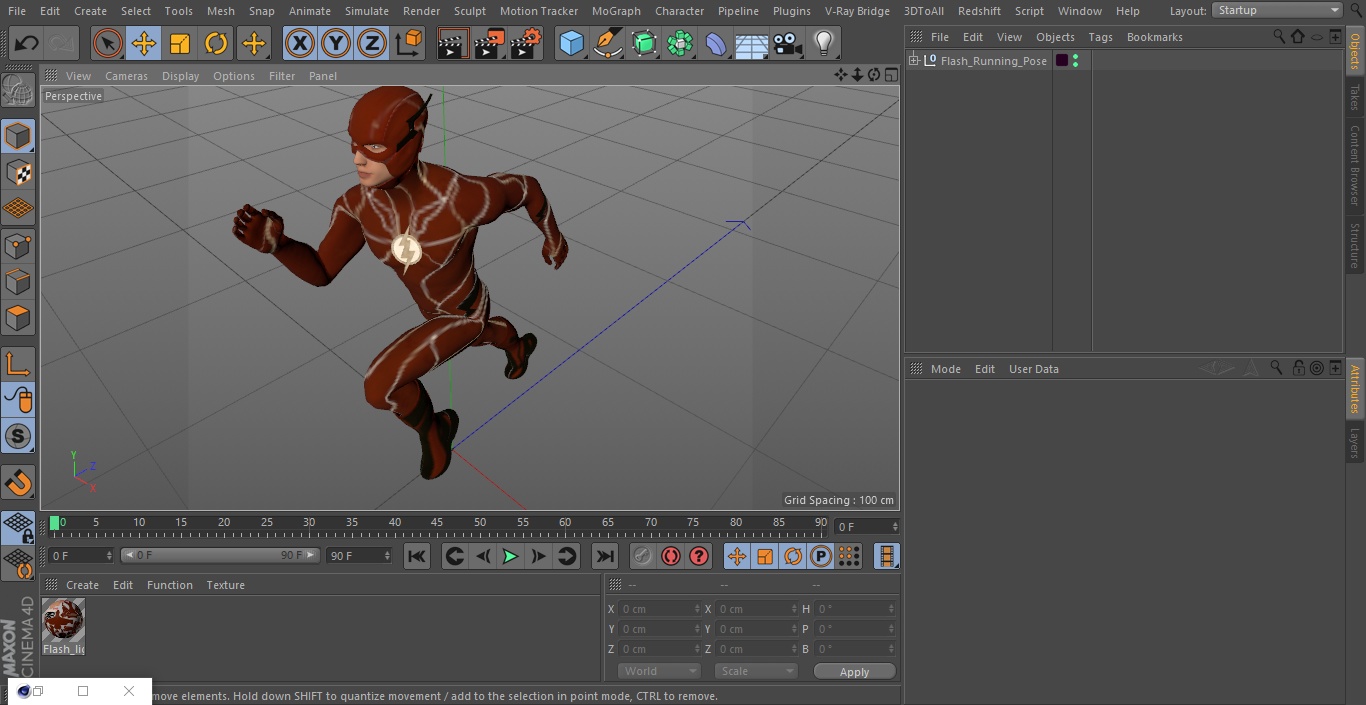1366x705 pixels.
Task: Switch to Model mode
Action: pyautogui.click(x=18, y=136)
